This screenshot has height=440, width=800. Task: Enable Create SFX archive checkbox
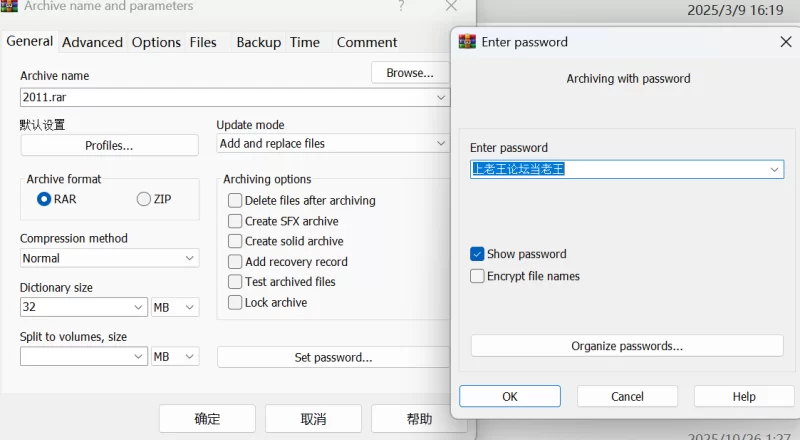pyautogui.click(x=235, y=221)
